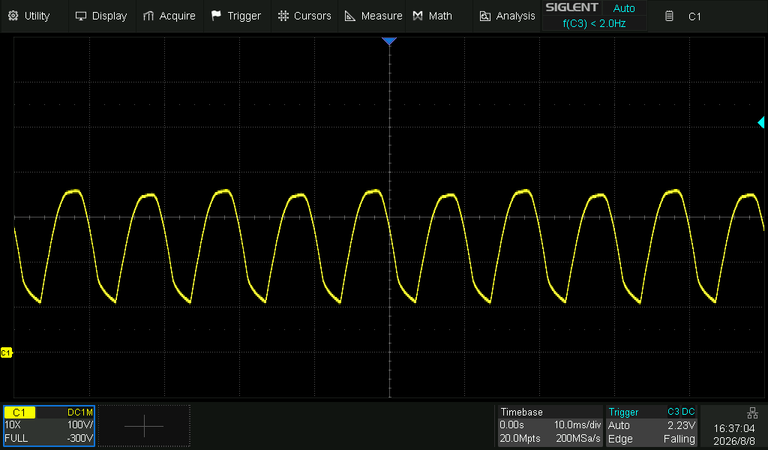This screenshot has height=450, width=768.
Task: Open the Measure menu
Action: [373, 16]
